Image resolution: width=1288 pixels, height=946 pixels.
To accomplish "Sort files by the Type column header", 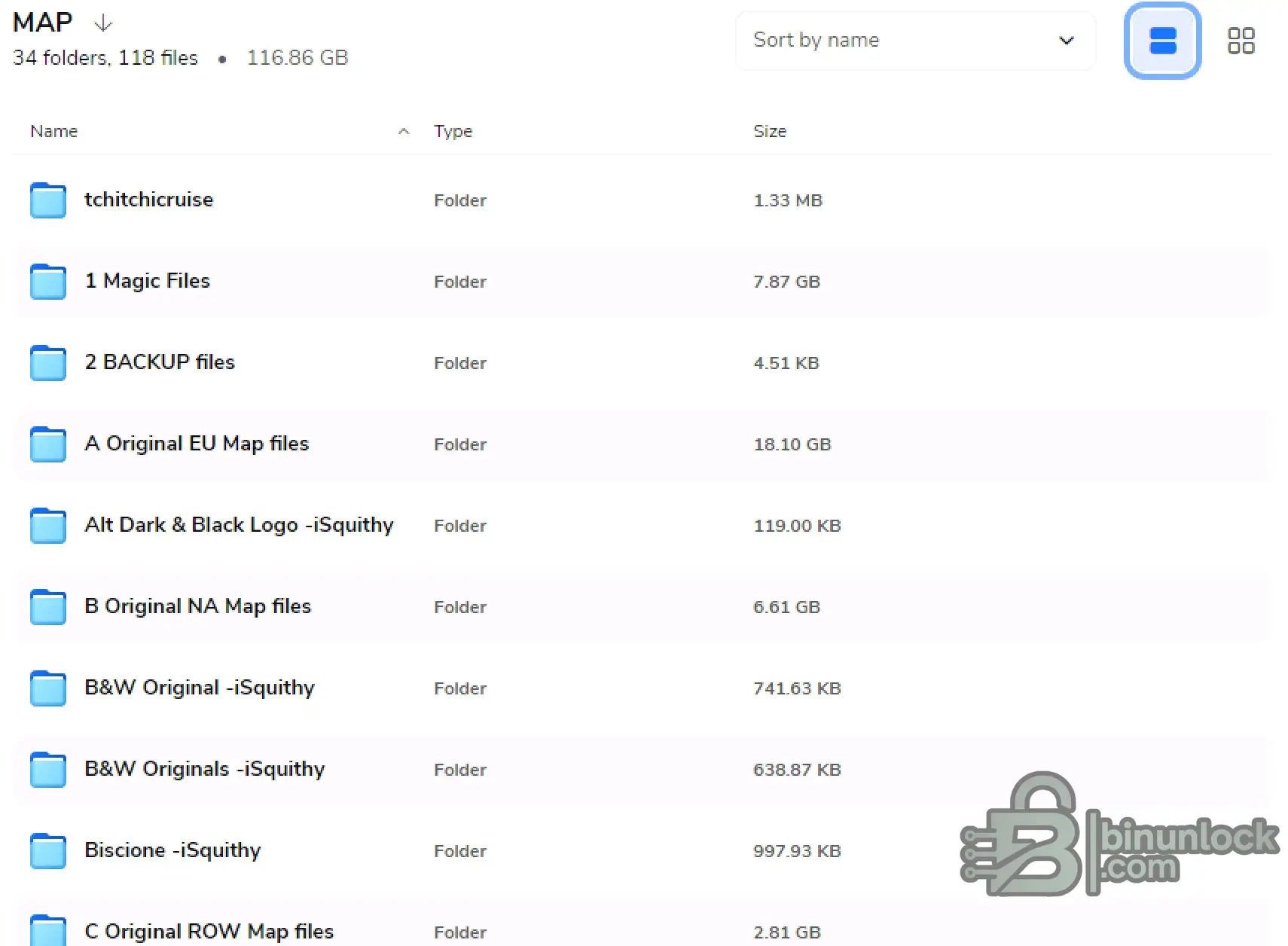I will 453,131.
